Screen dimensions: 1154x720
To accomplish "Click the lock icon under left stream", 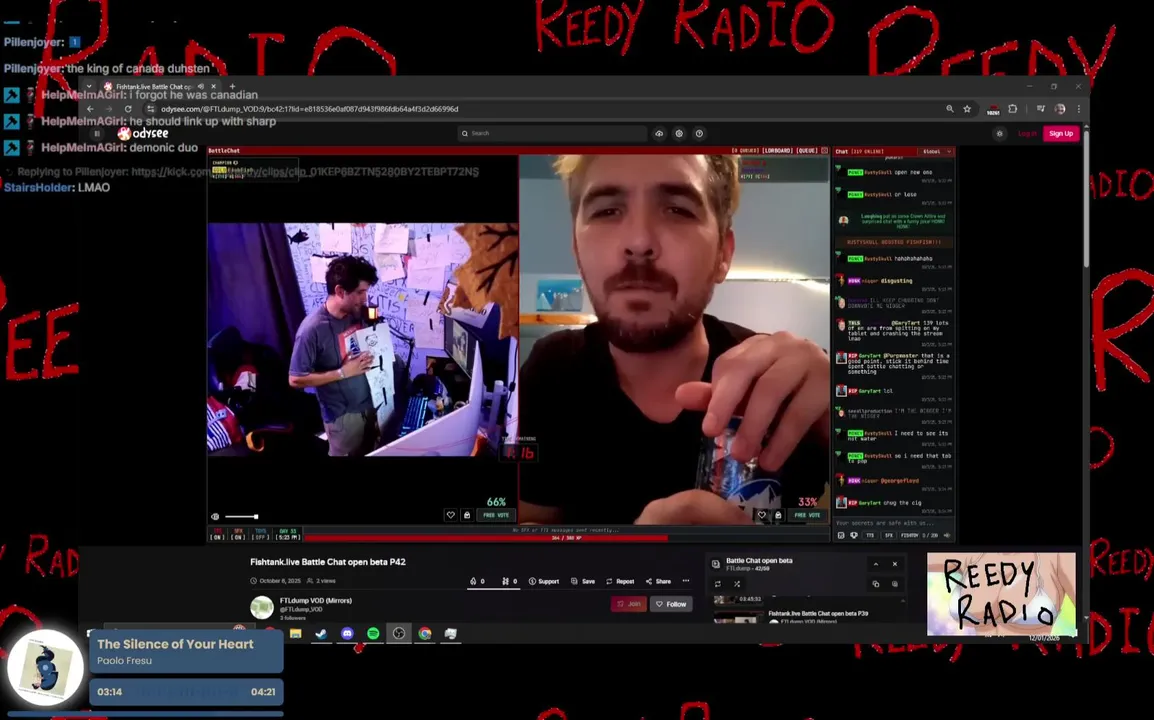I will 467,515.
